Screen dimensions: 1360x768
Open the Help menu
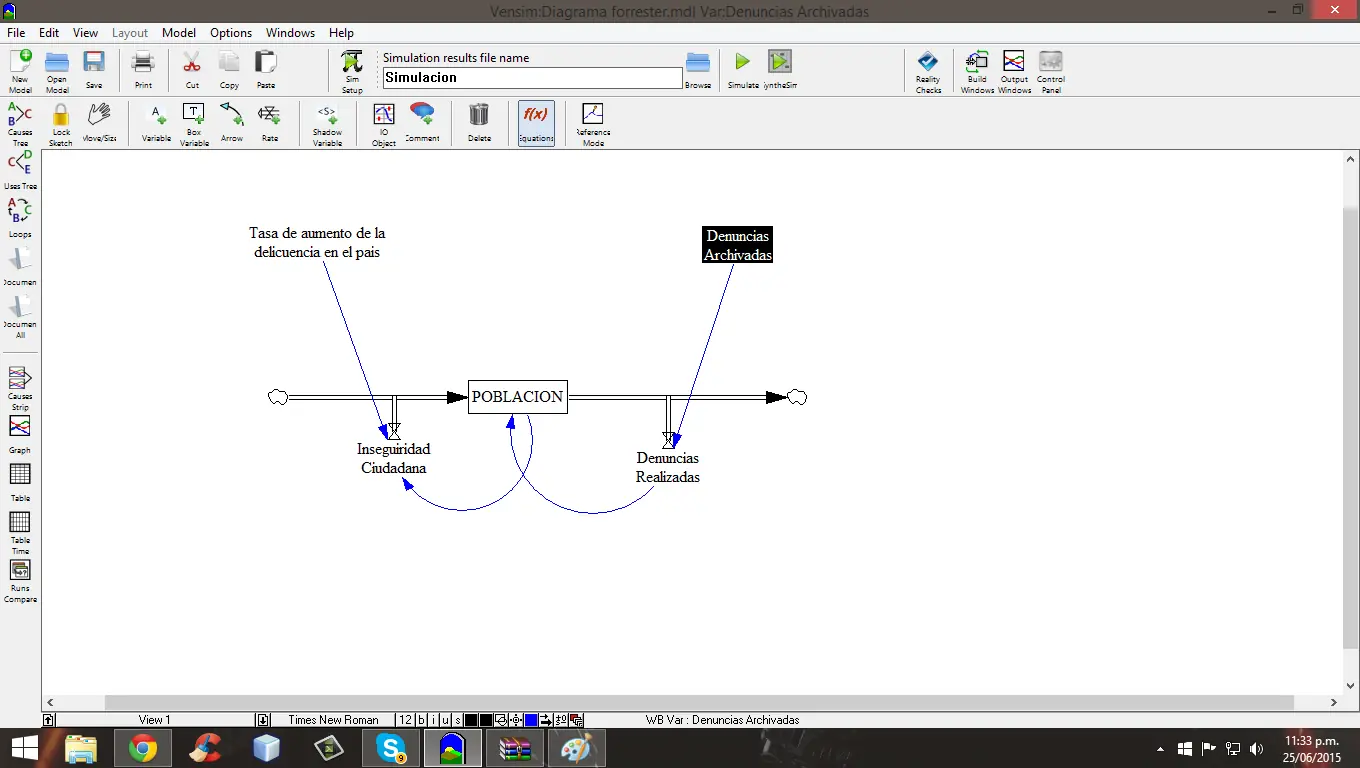[x=341, y=33]
